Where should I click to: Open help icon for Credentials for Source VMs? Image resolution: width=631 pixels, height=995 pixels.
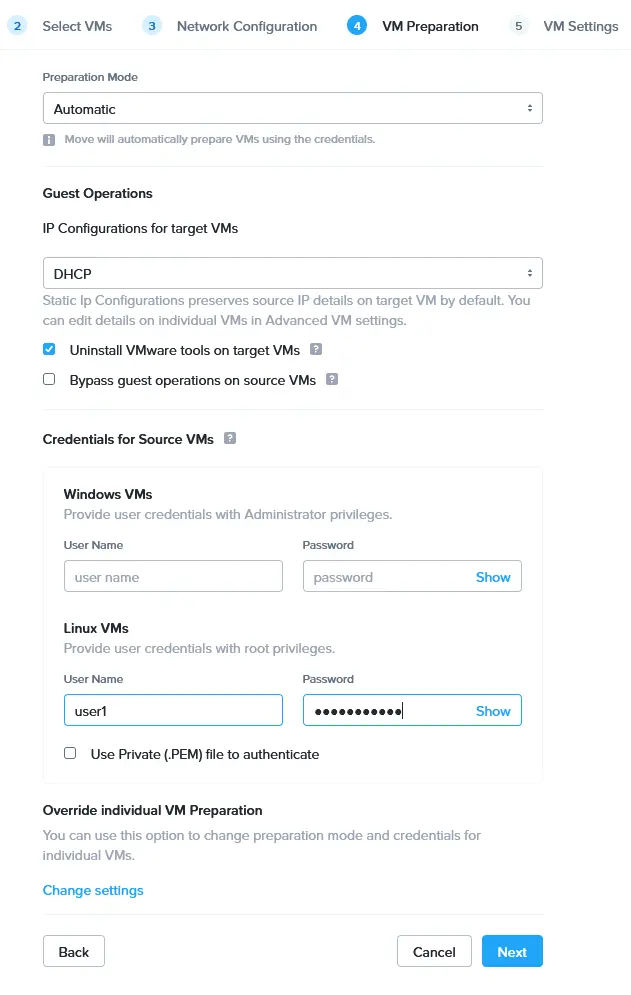230,438
